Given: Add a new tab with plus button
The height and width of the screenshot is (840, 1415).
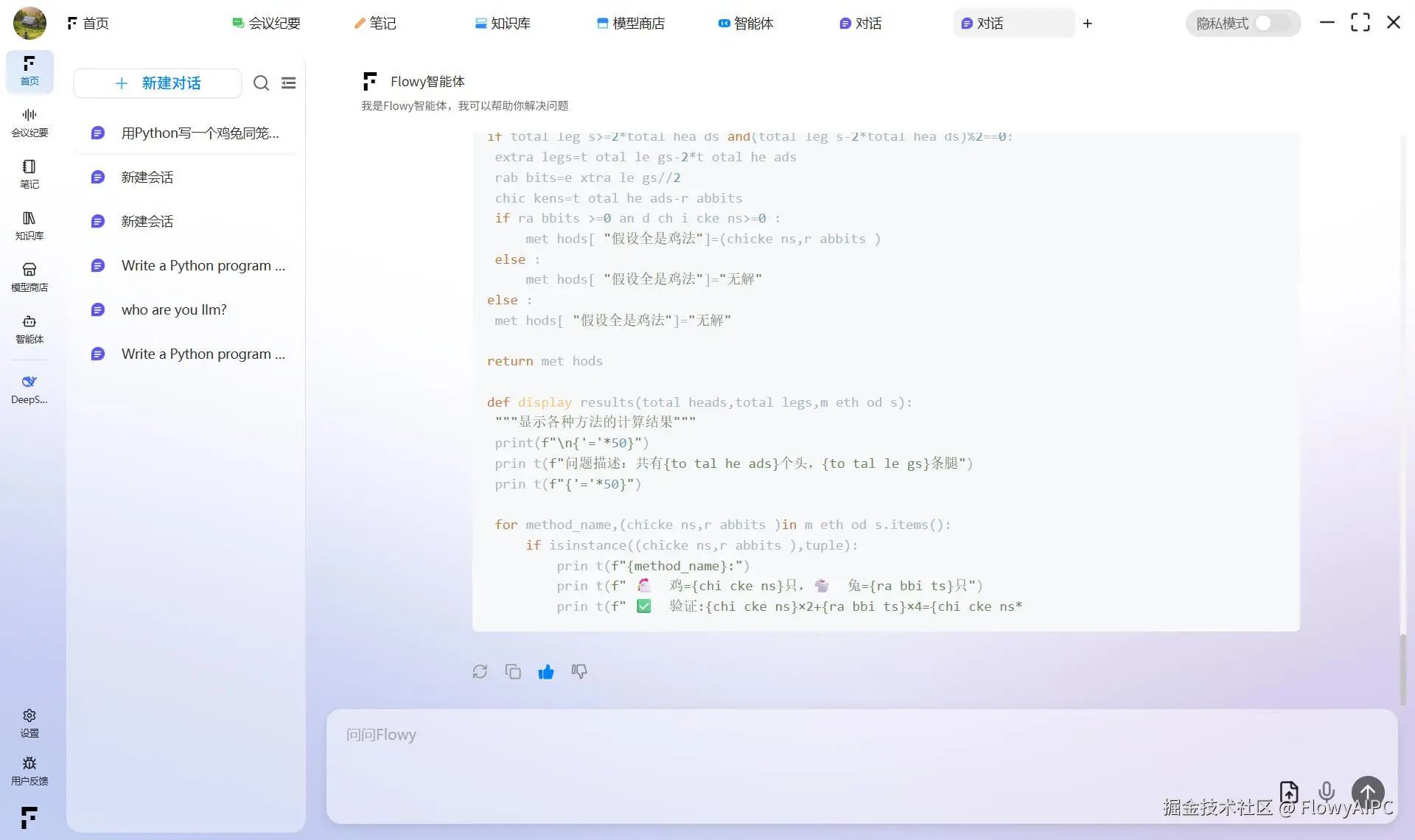Looking at the screenshot, I should pos(1088,23).
